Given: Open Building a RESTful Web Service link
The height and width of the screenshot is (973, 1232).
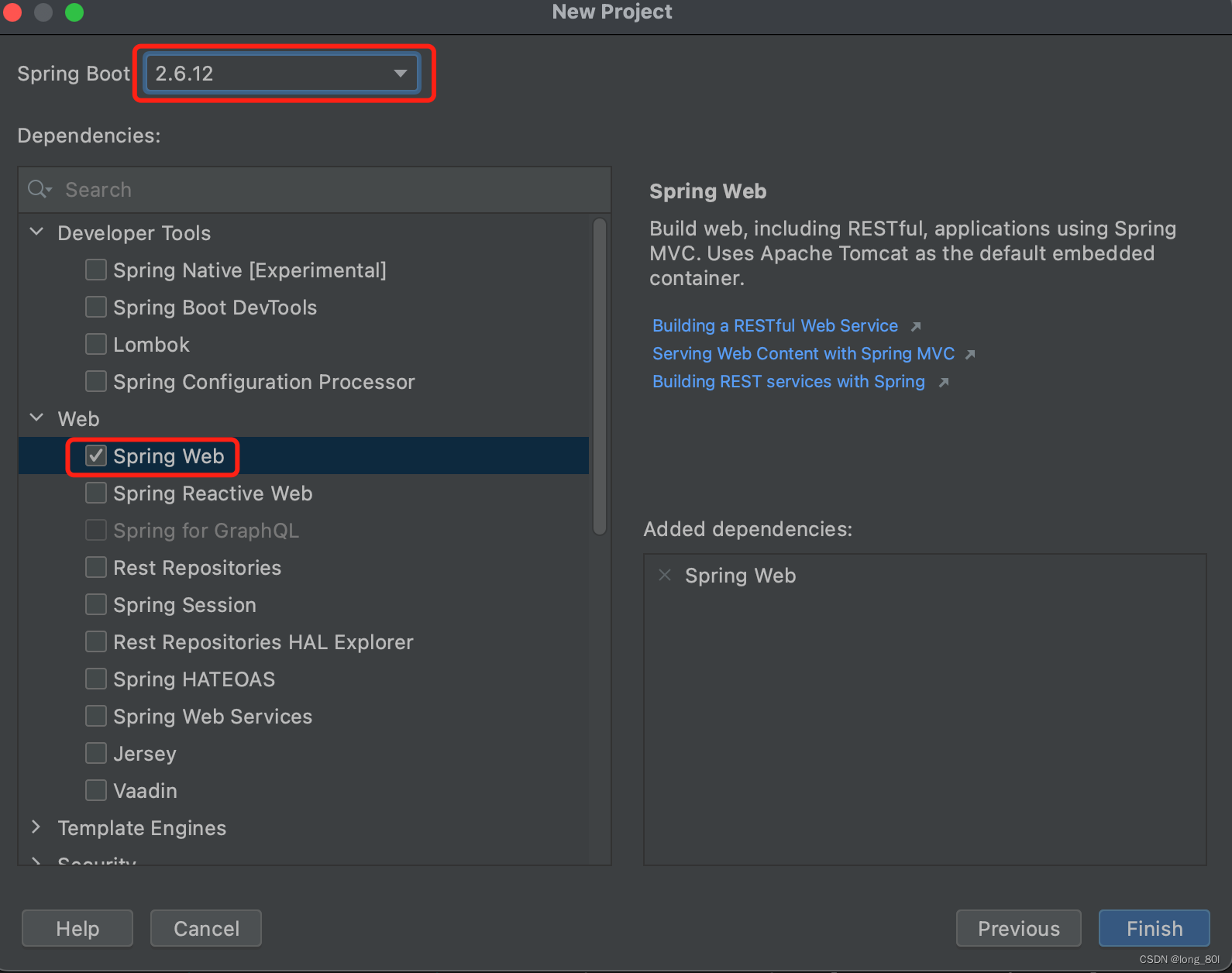Looking at the screenshot, I should pyautogui.click(x=775, y=326).
